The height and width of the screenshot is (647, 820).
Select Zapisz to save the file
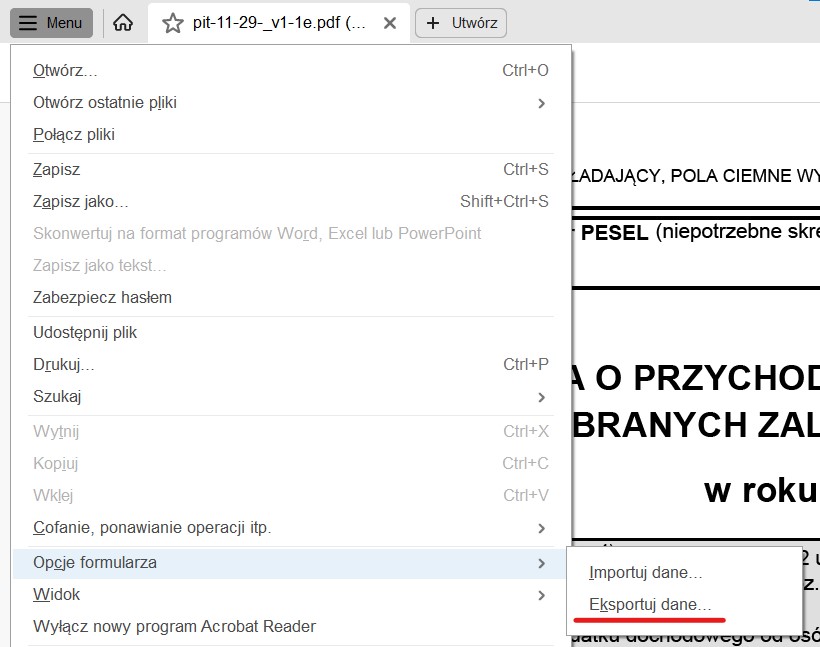coord(56,170)
